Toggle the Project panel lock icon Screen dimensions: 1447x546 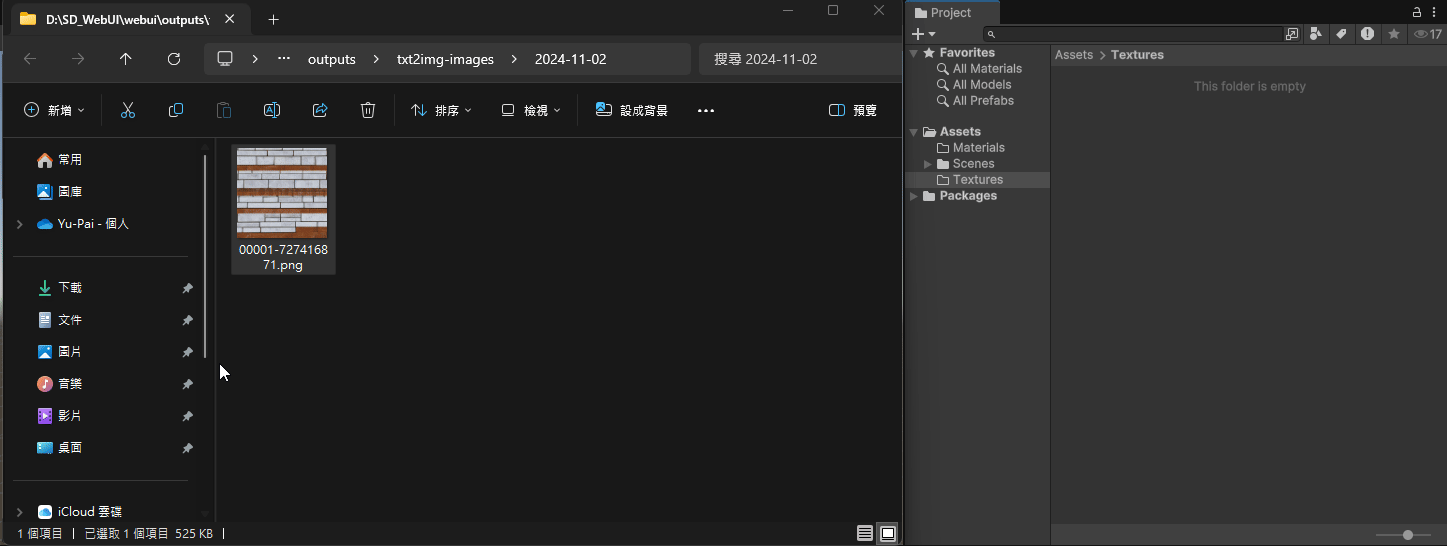pos(1416,12)
